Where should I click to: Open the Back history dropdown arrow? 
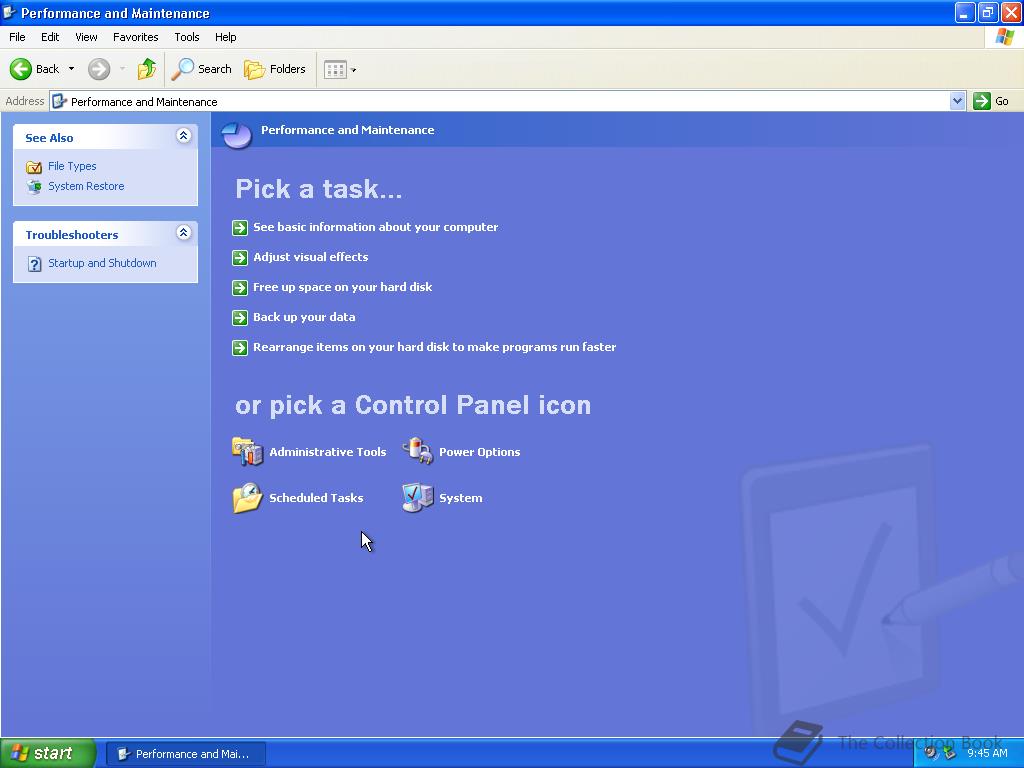(x=71, y=69)
